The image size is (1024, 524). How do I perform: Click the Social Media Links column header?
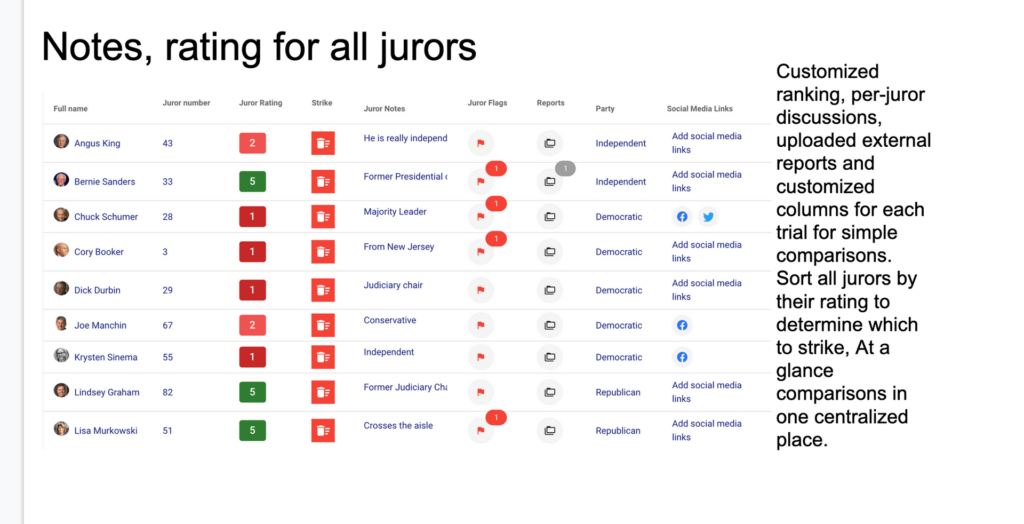[699, 109]
